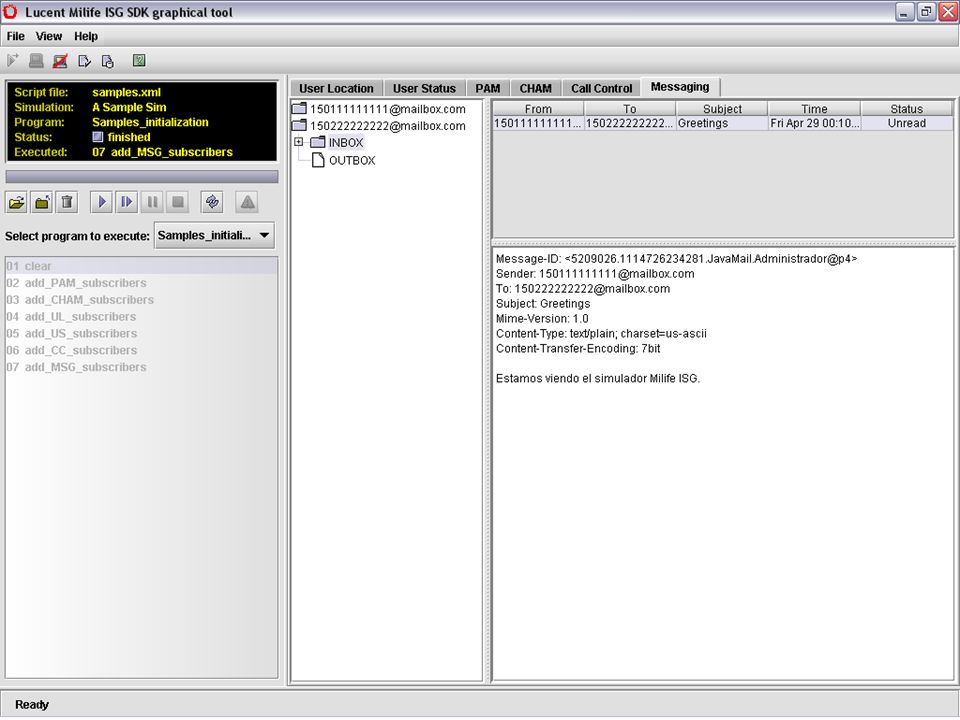Select the Greetings subject cell

[722, 123]
